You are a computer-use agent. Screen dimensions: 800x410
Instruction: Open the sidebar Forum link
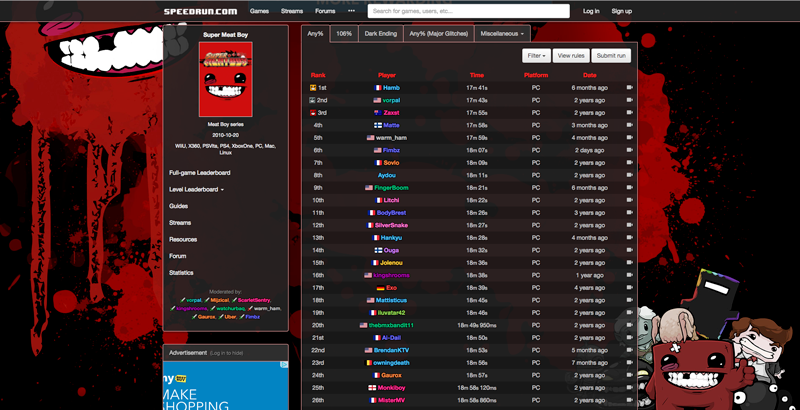click(x=178, y=256)
